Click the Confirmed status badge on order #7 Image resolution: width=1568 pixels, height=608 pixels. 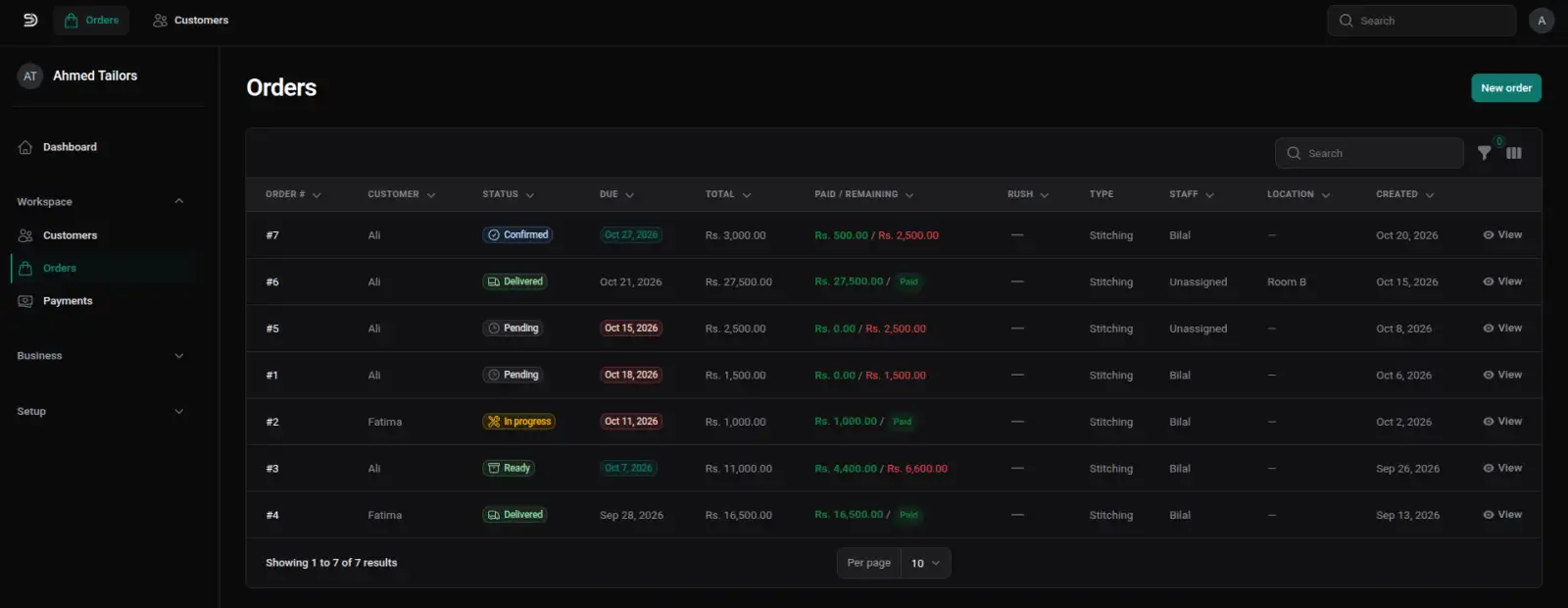point(517,235)
